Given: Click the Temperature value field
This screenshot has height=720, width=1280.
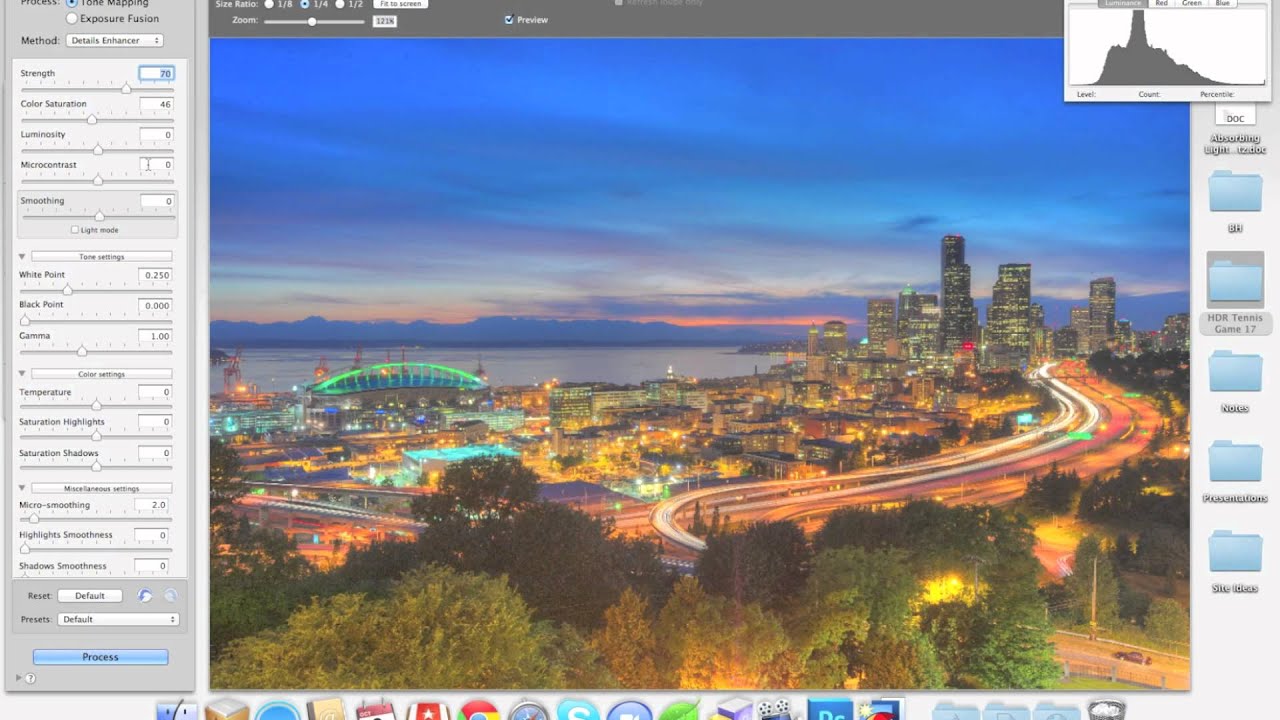Looking at the screenshot, I should click(x=154, y=392).
